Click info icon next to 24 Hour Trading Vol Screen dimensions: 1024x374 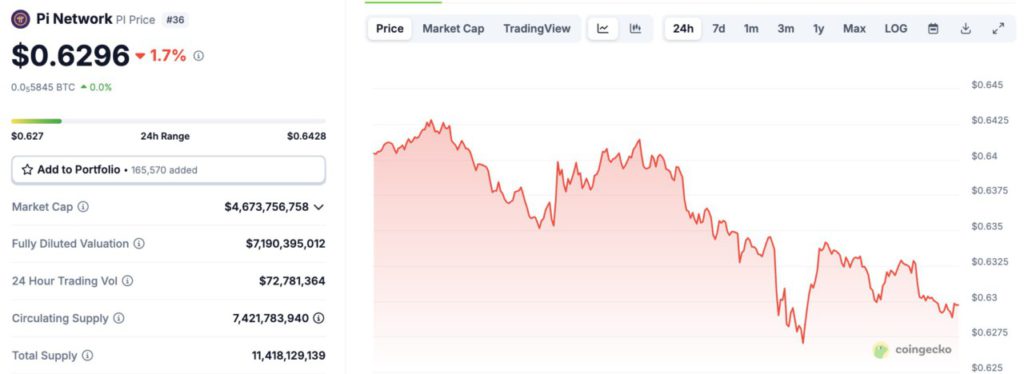(x=128, y=281)
